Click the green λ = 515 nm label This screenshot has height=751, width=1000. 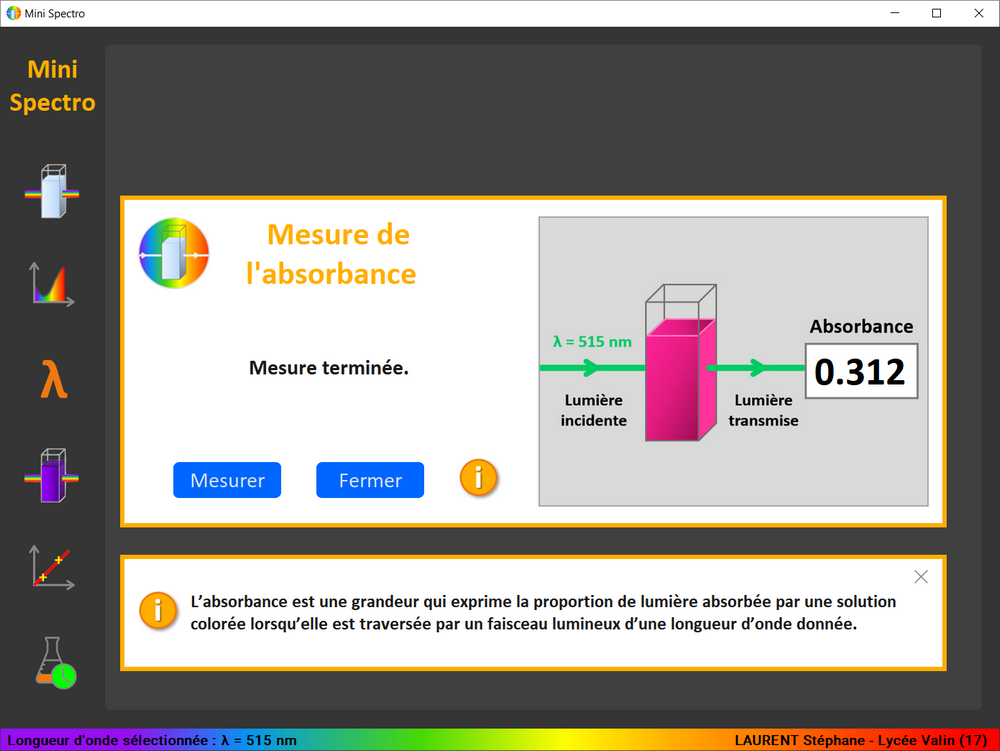592,342
